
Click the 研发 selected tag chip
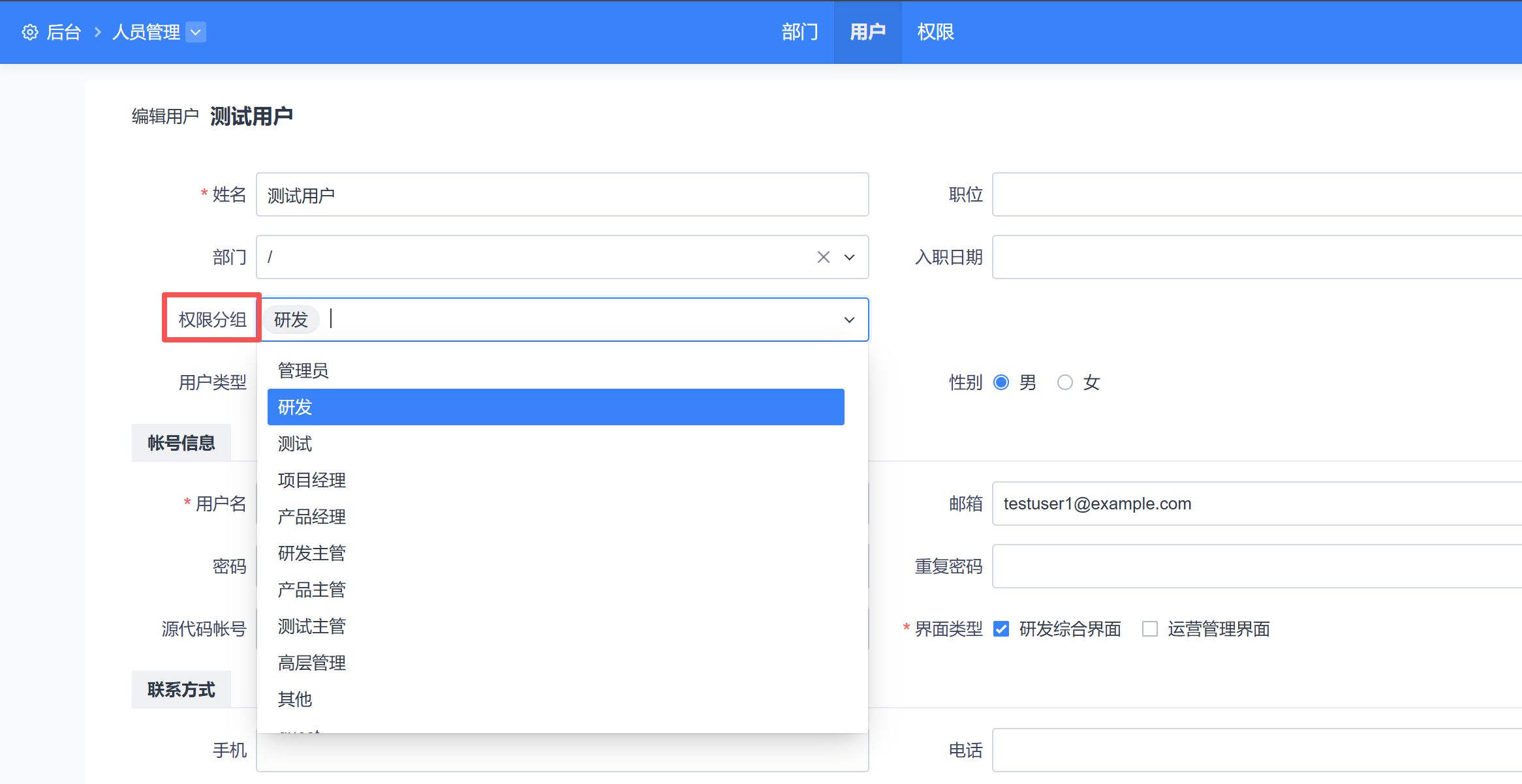click(291, 320)
